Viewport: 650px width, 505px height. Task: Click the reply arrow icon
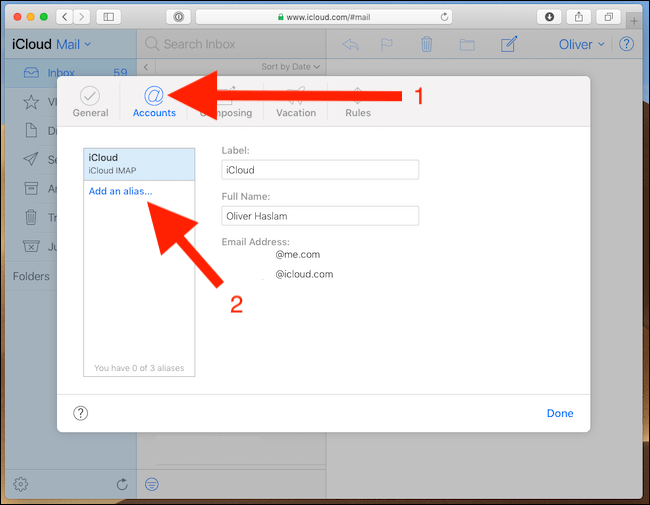click(351, 44)
